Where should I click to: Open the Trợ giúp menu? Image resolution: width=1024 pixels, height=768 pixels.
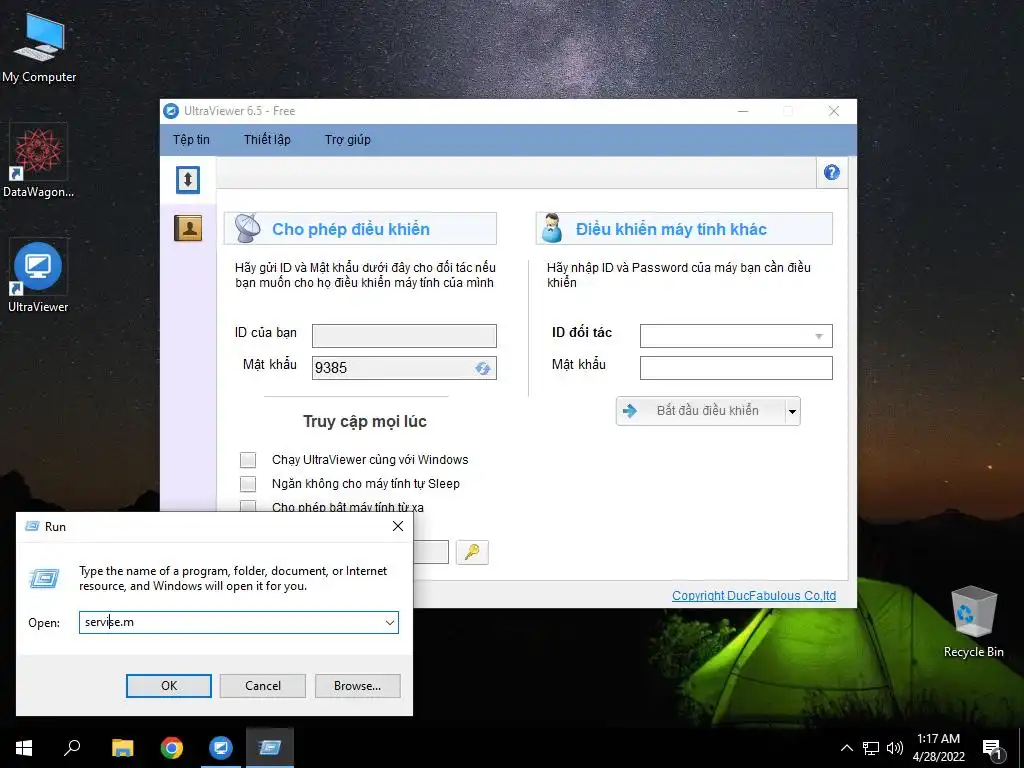pos(347,139)
